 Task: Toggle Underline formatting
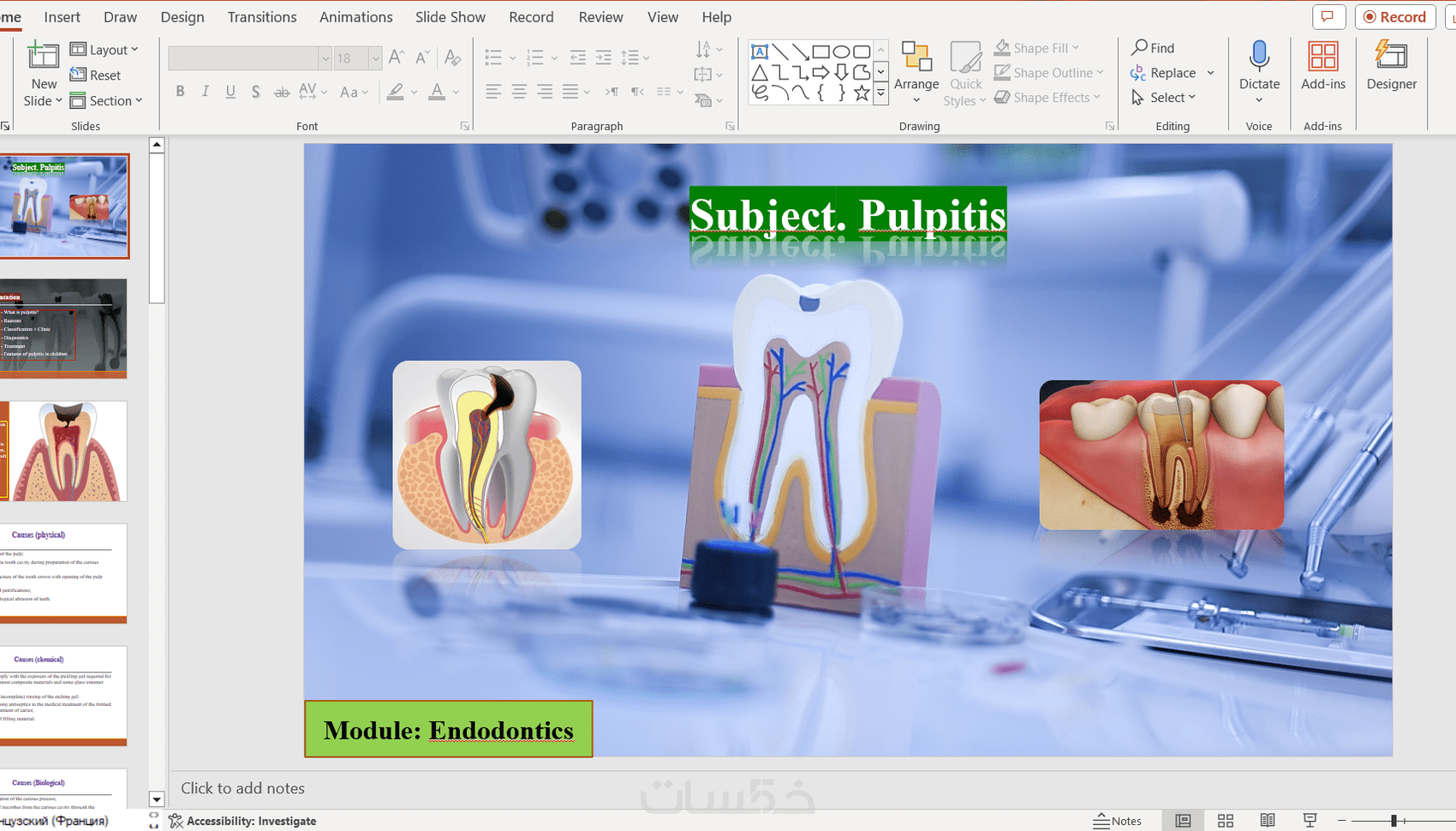pos(230,92)
